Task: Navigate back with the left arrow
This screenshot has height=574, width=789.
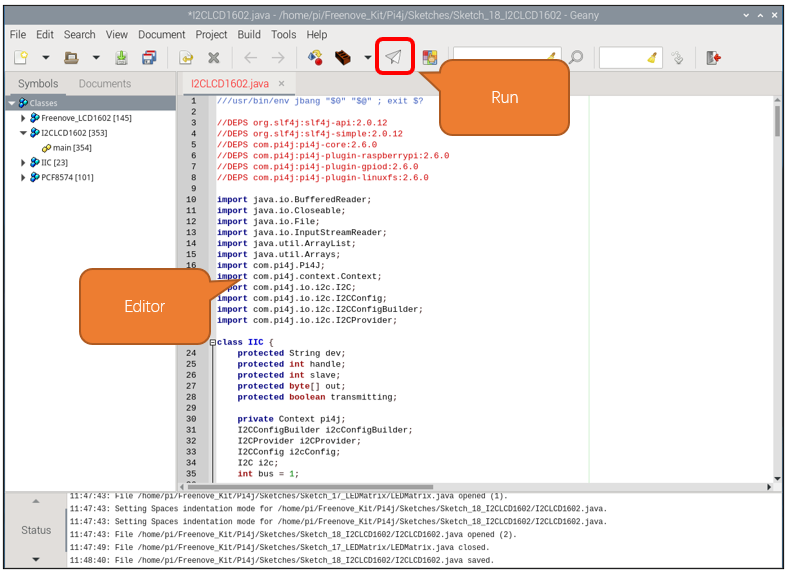Action: point(251,58)
